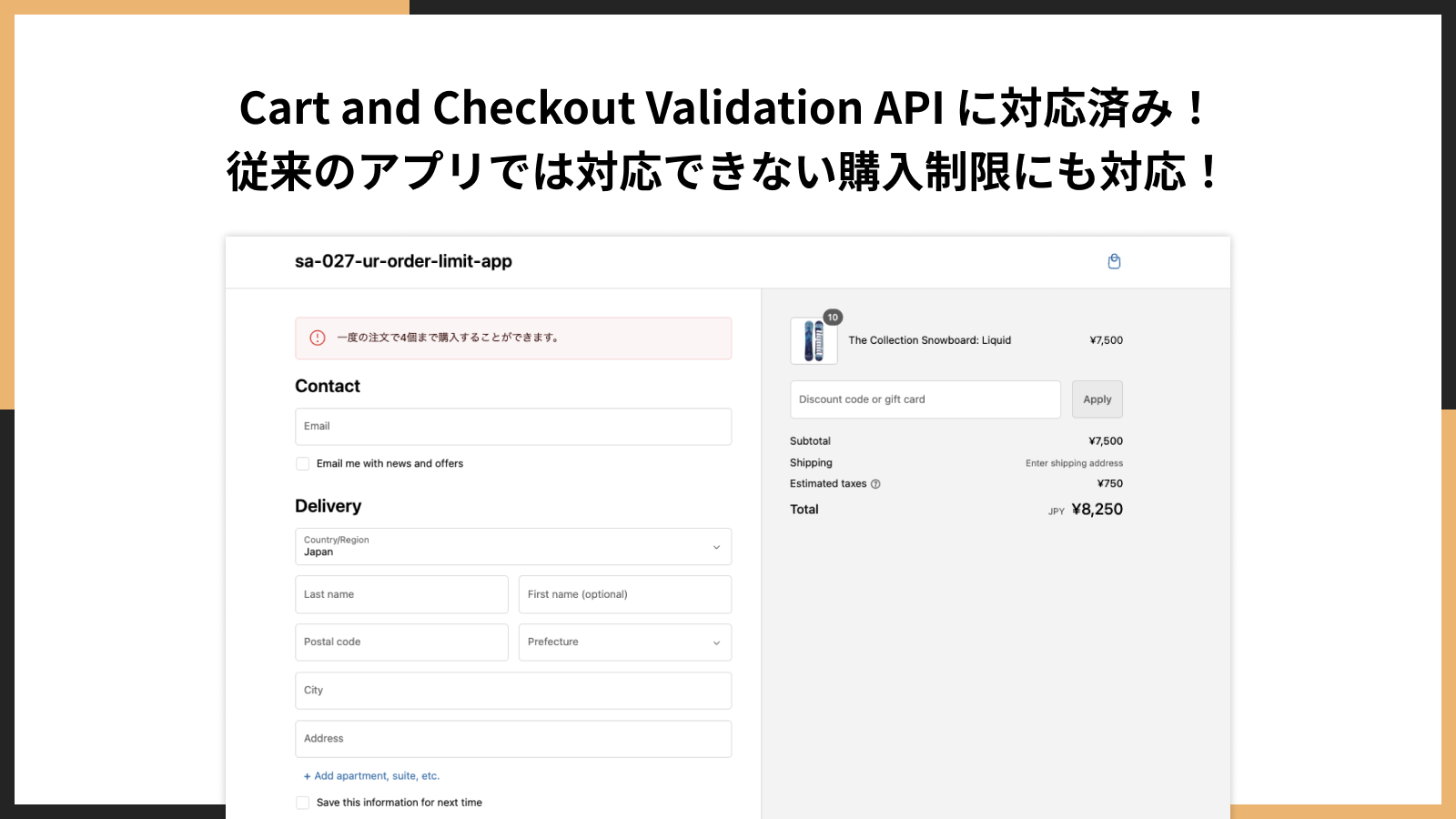Check Save this information for next time
1456x819 pixels.
(x=303, y=803)
